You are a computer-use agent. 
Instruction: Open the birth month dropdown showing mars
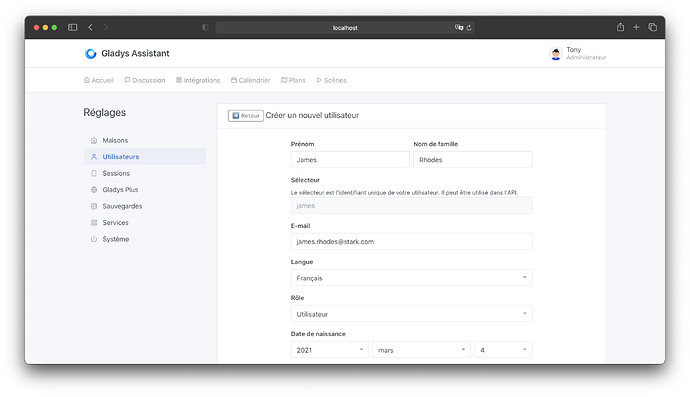tap(422, 350)
